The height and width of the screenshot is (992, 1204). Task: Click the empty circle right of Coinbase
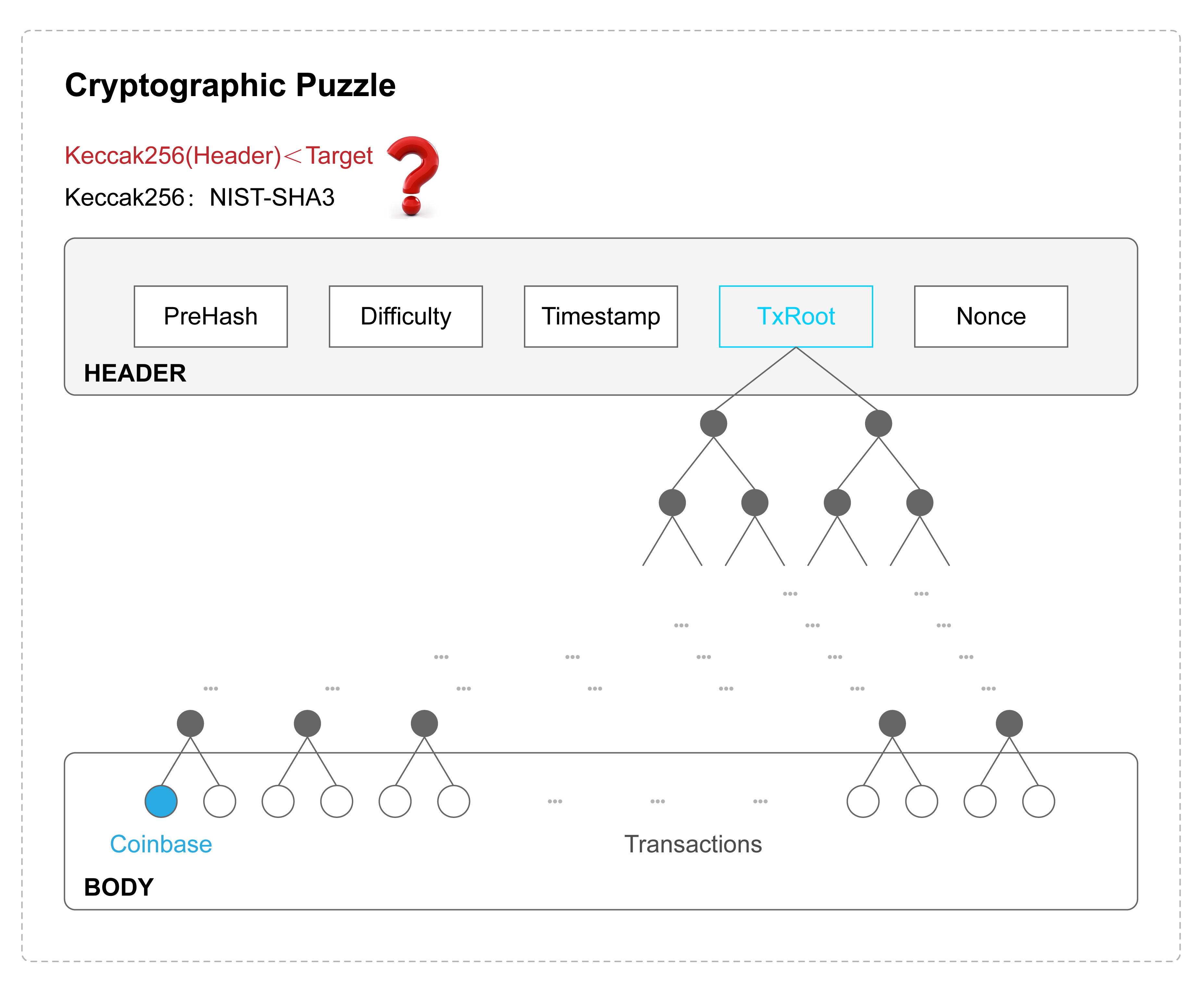pyautogui.click(x=220, y=801)
